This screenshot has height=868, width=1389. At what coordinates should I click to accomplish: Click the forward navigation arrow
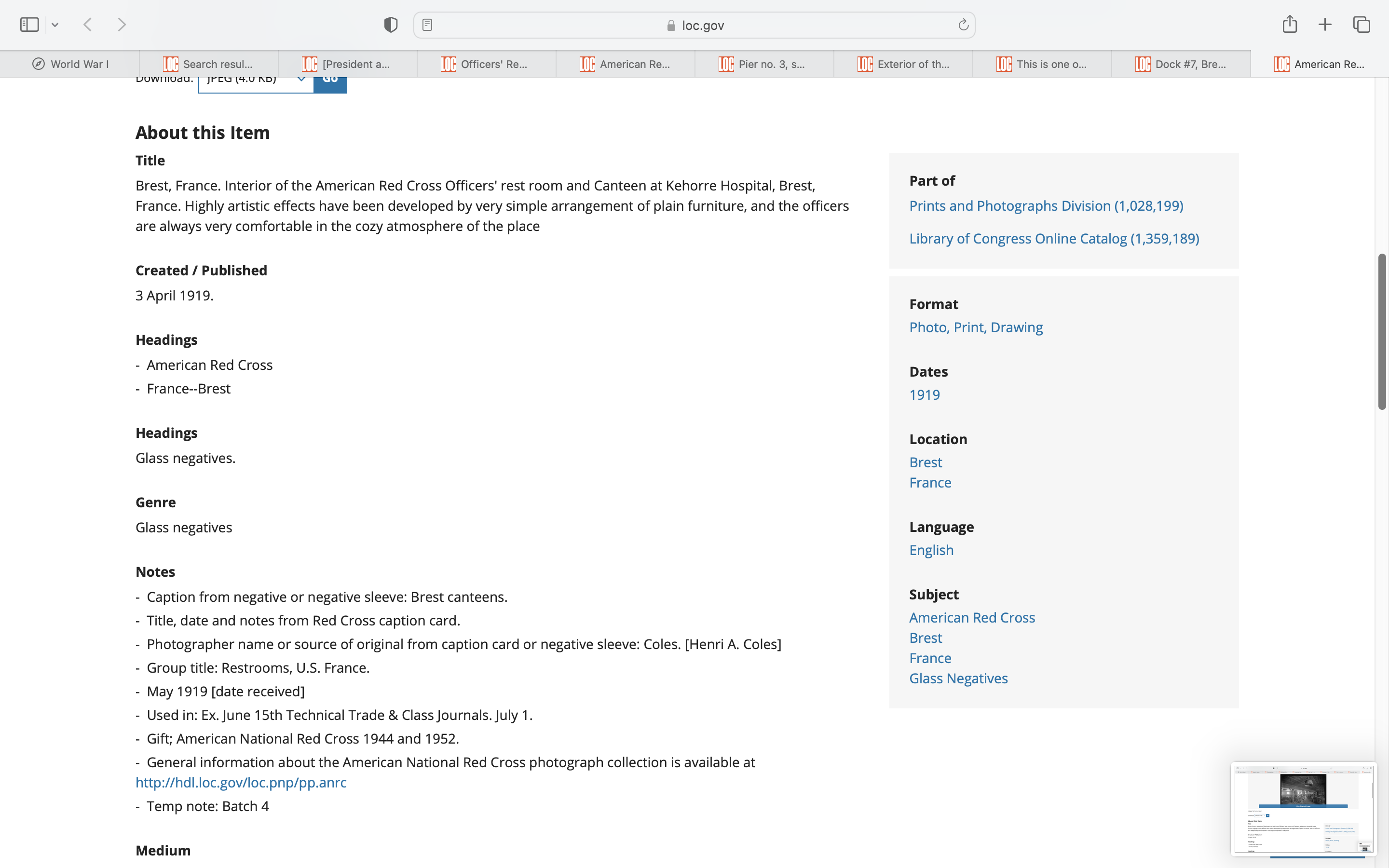click(x=121, y=25)
